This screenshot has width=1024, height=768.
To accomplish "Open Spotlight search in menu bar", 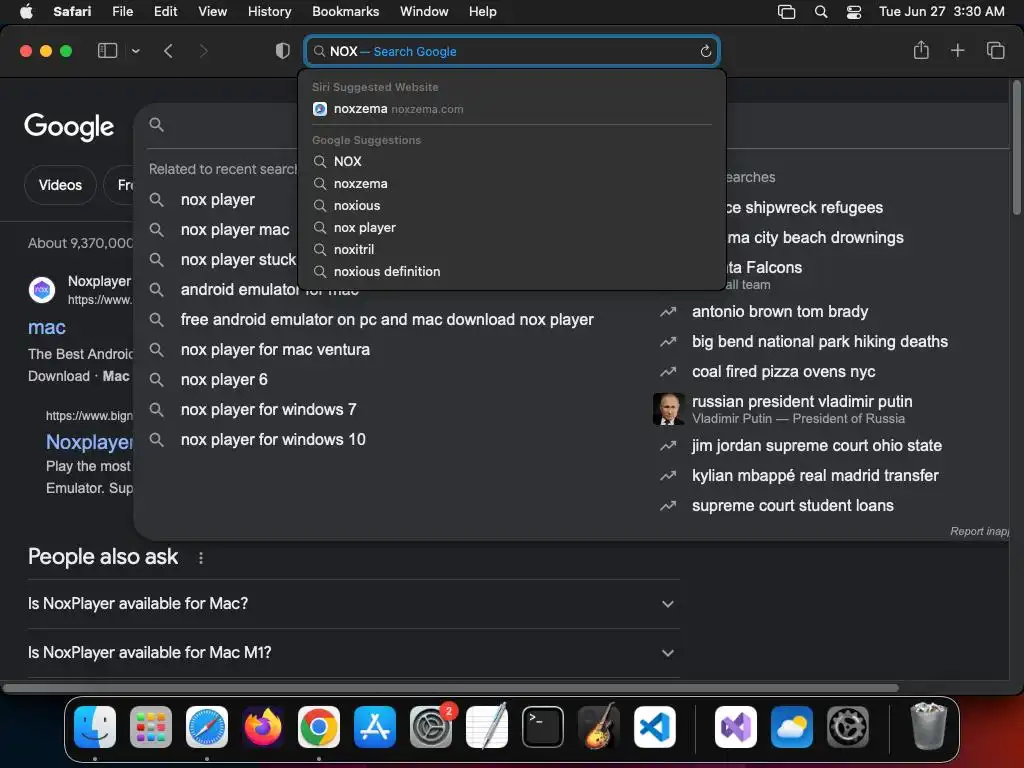I will [821, 12].
